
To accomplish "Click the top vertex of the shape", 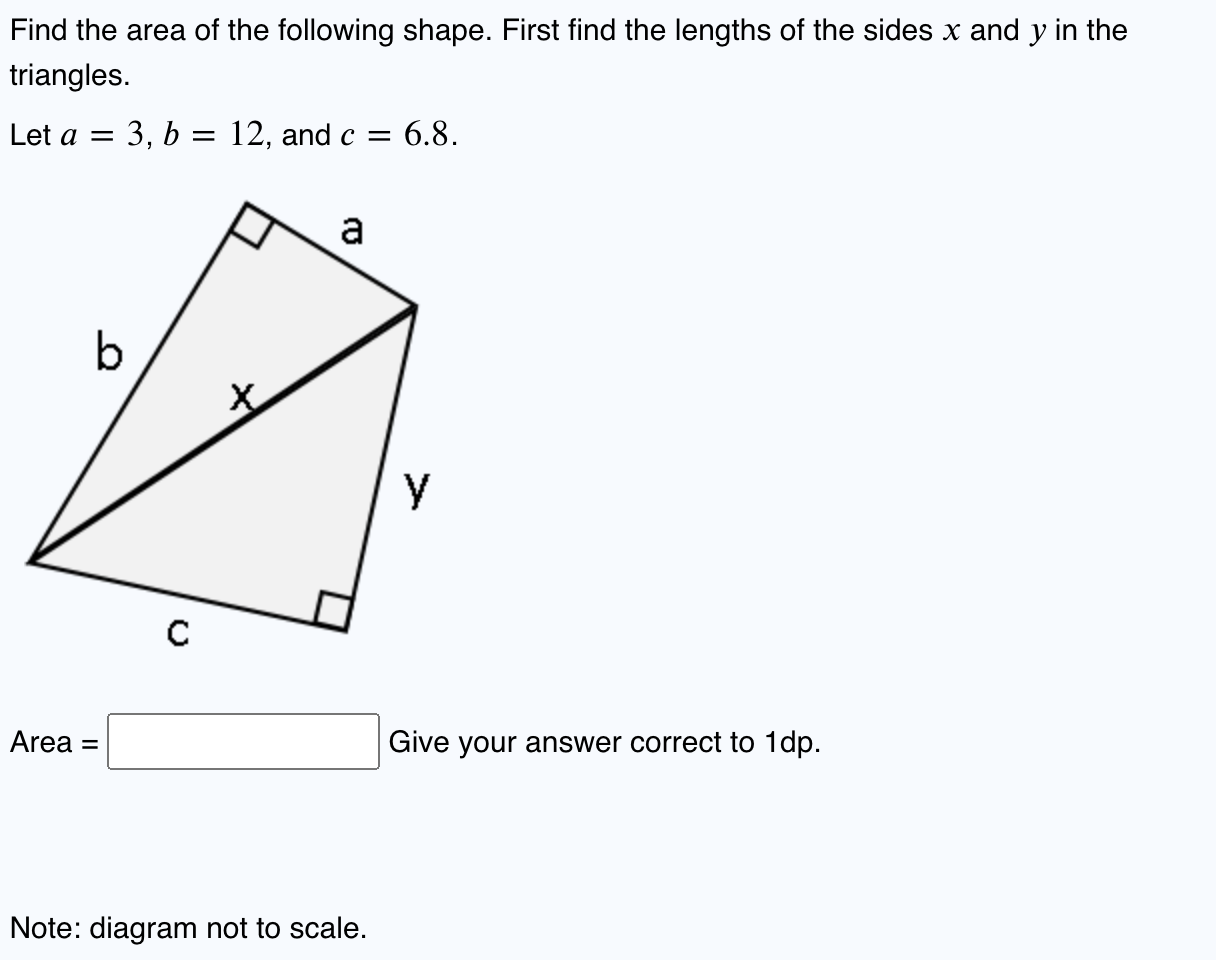I will point(247,203).
